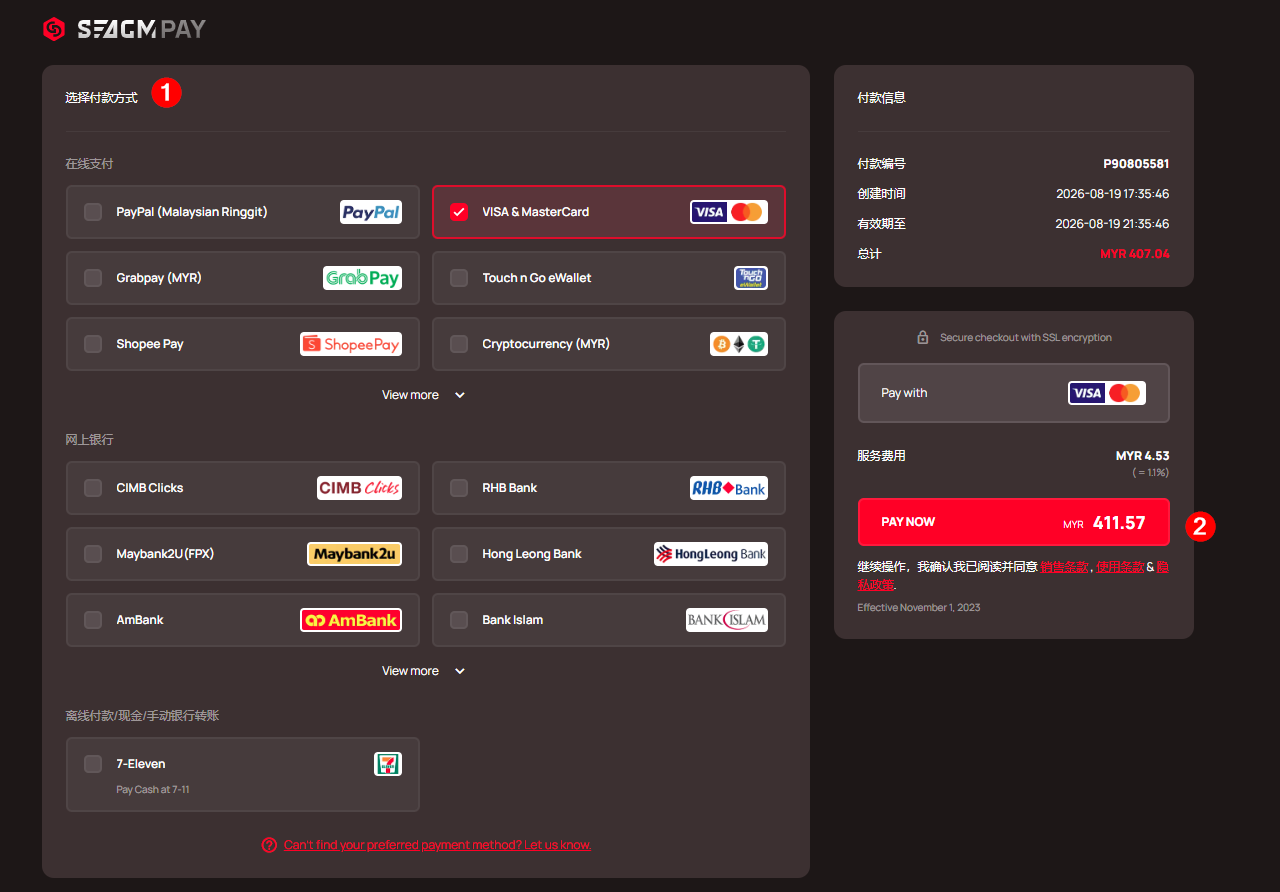Image resolution: width=1280 pixels, height=892 pixels.
Task: Open the 使用条款 link
Action: pyautogui.click(x=1119, y=567)
